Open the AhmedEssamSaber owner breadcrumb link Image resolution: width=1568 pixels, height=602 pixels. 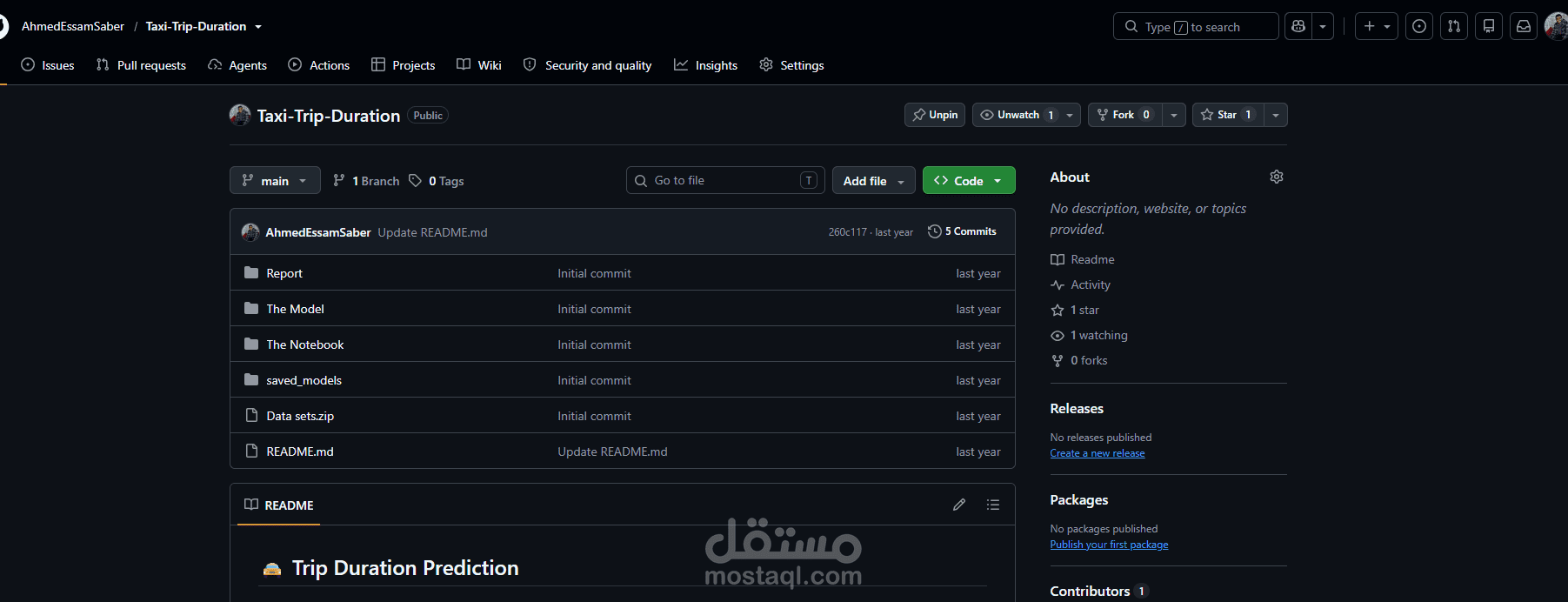(73, 26)
